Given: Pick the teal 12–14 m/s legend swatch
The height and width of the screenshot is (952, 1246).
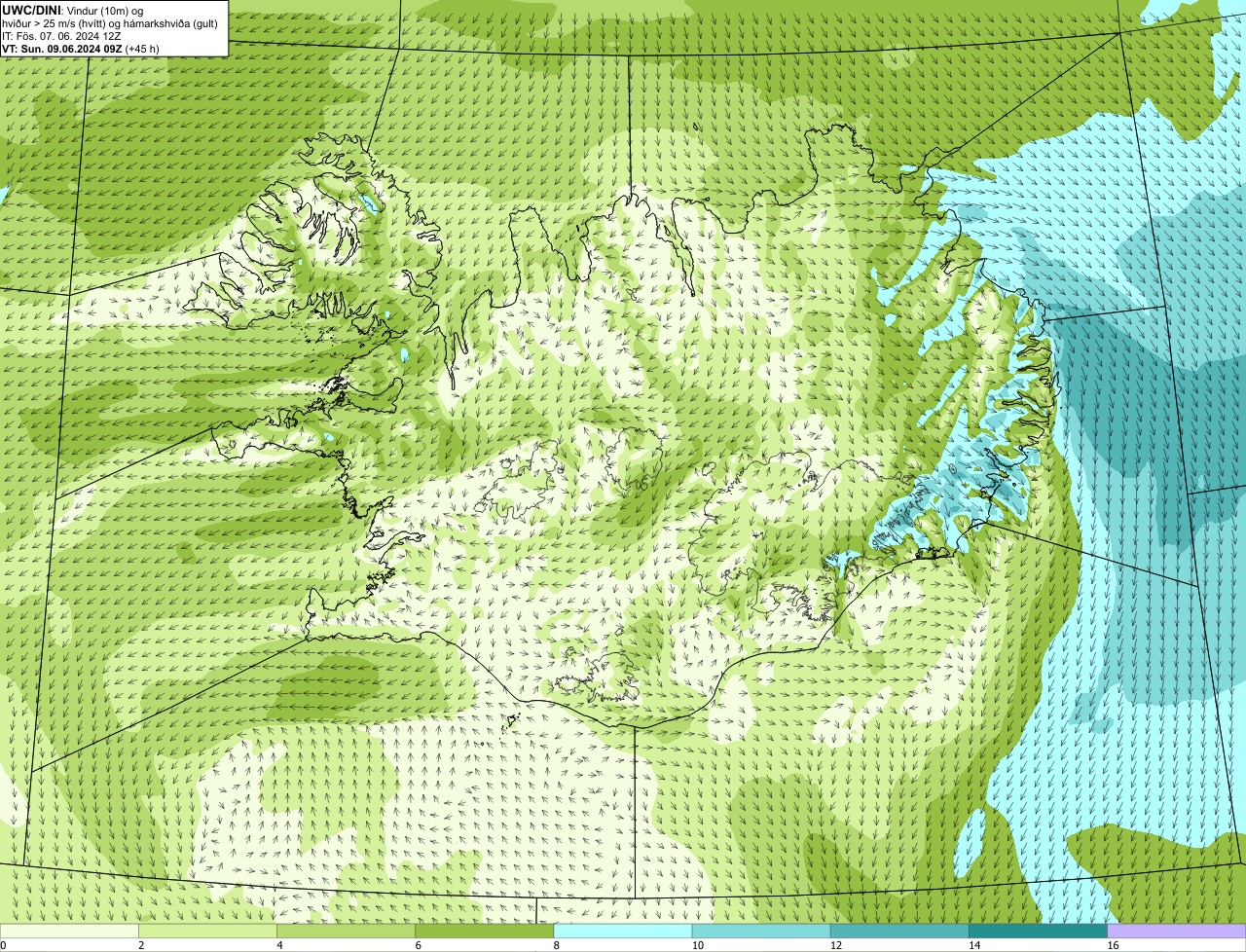Looking at the screenshot, I should [x=899, y=931].
